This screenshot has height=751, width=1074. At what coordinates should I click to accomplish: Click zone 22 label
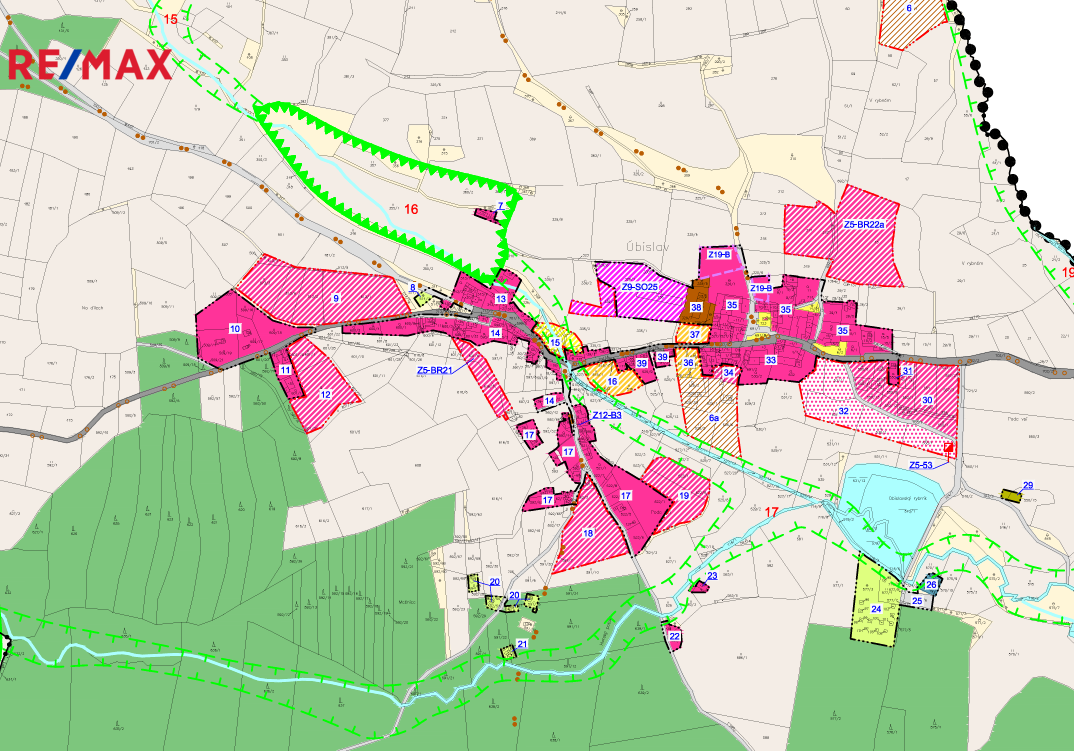[x=674, y=636]
